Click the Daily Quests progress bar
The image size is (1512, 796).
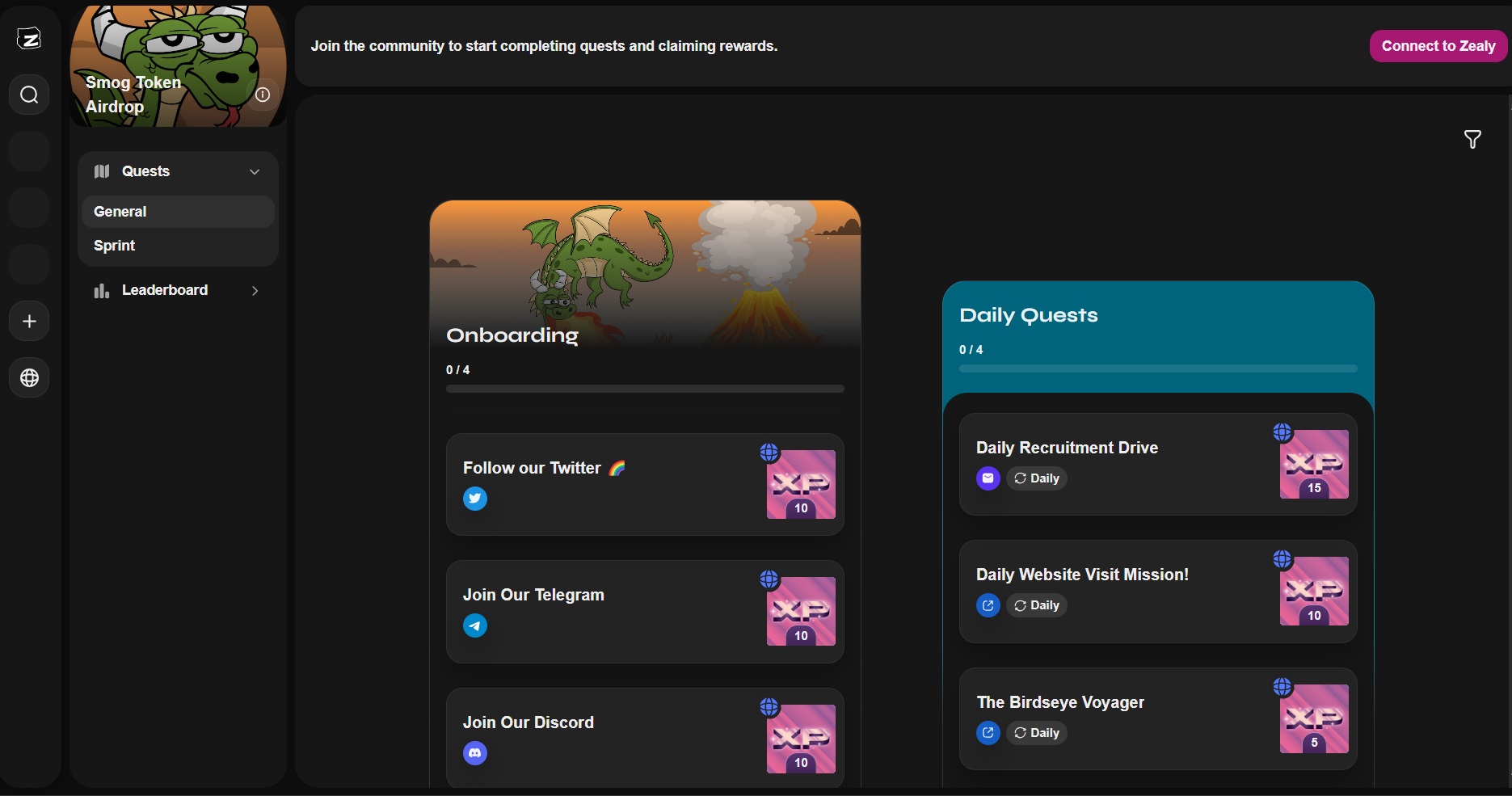(x=1157, y=369)
